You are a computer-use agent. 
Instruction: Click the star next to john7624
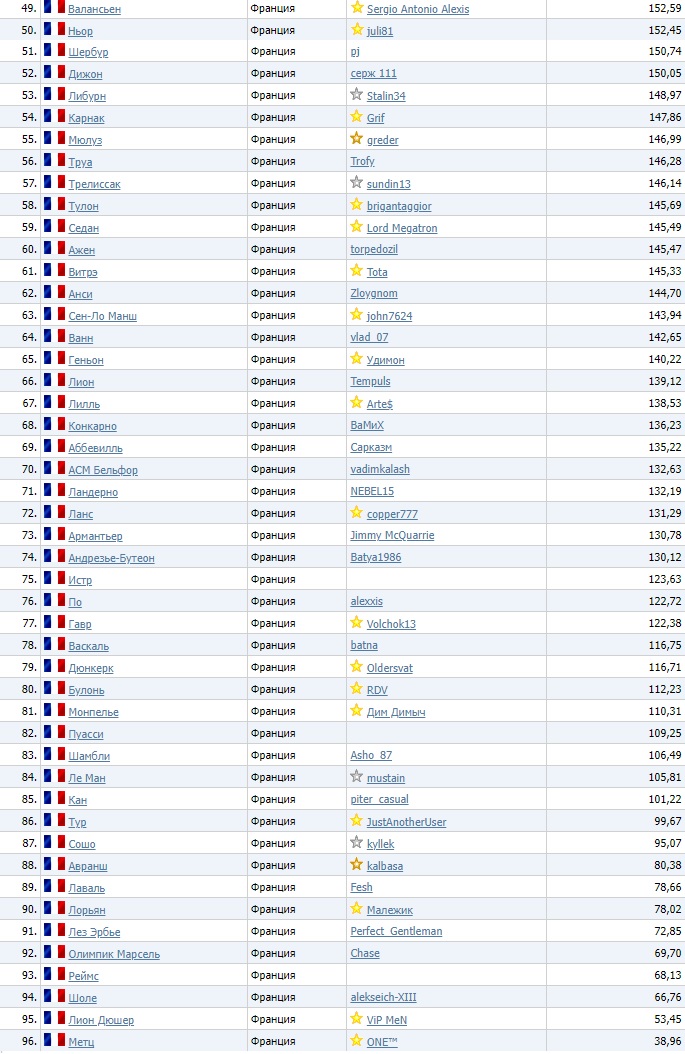coord(357,315)
